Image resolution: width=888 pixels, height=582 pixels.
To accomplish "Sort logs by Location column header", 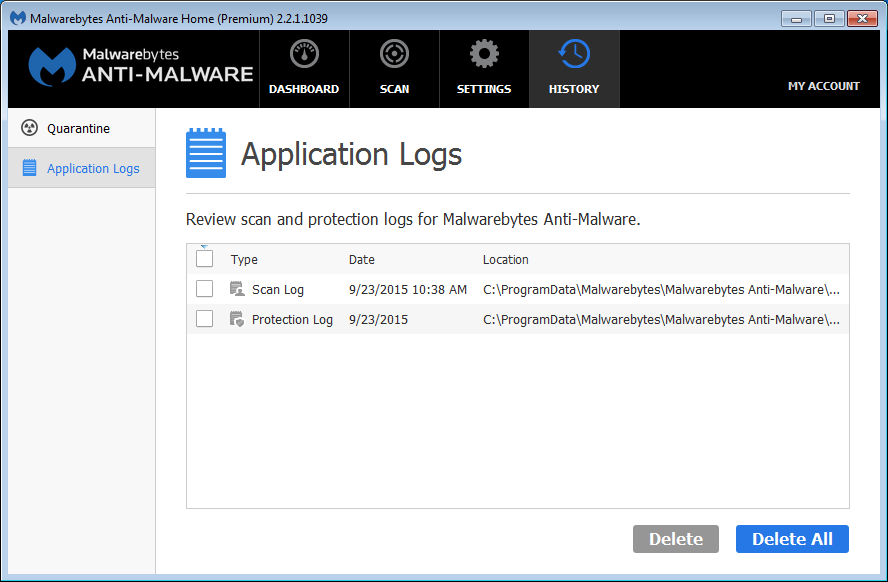I will [x=506, y=259].
